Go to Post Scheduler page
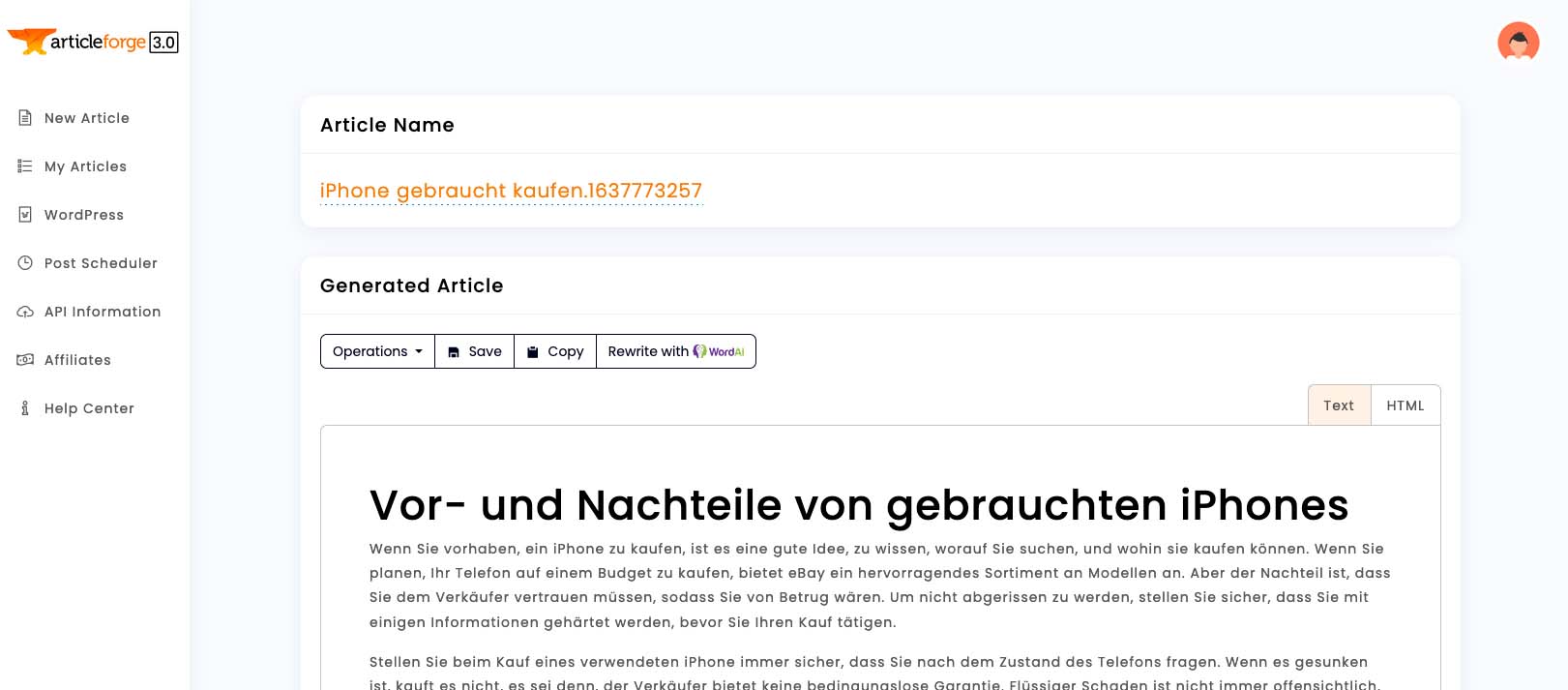The height and width of the screenshot is (690, 1568). (101, 263)
